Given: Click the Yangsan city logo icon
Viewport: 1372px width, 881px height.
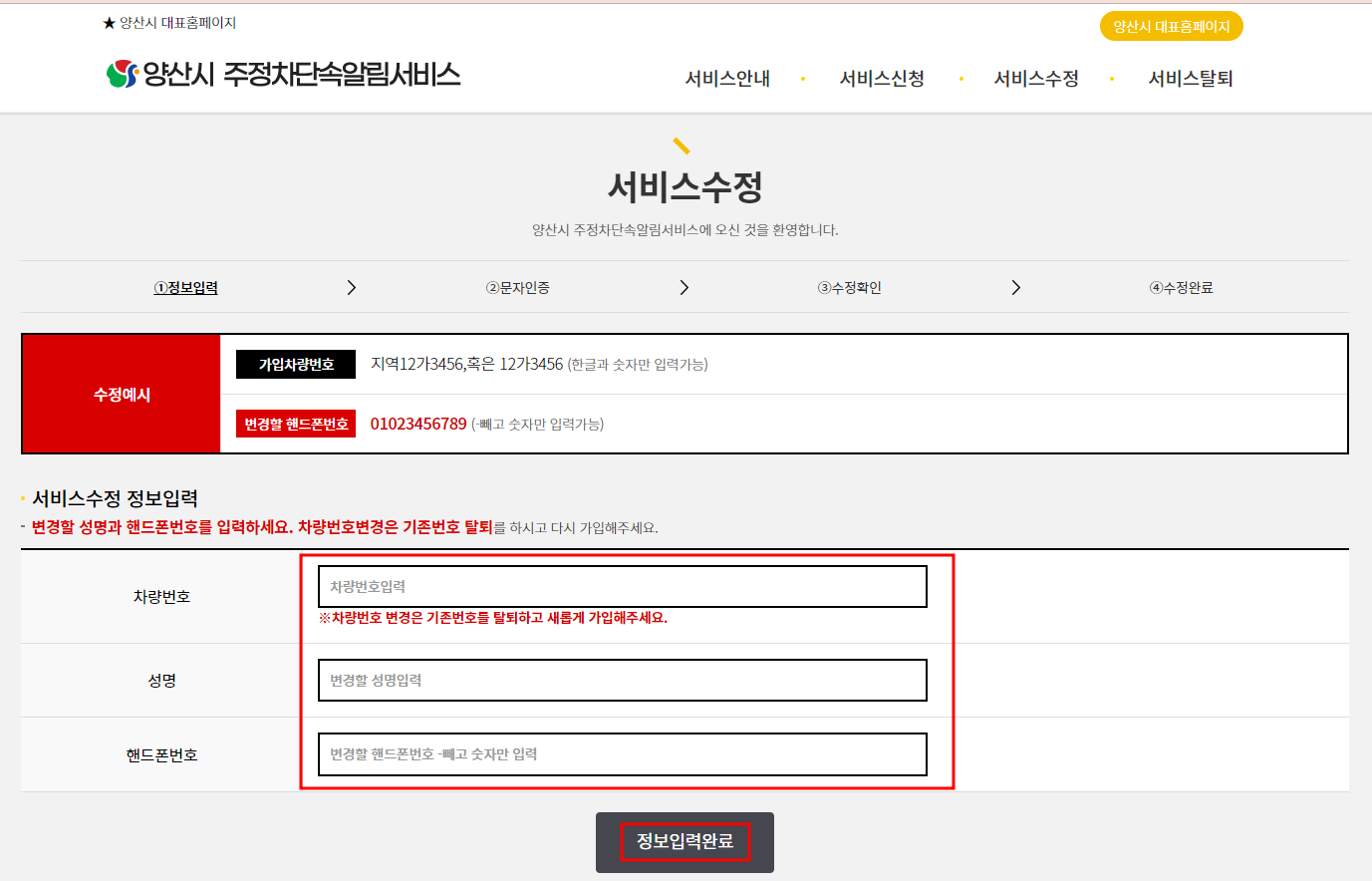Looking at the screenshot, I should coord(120,72).
